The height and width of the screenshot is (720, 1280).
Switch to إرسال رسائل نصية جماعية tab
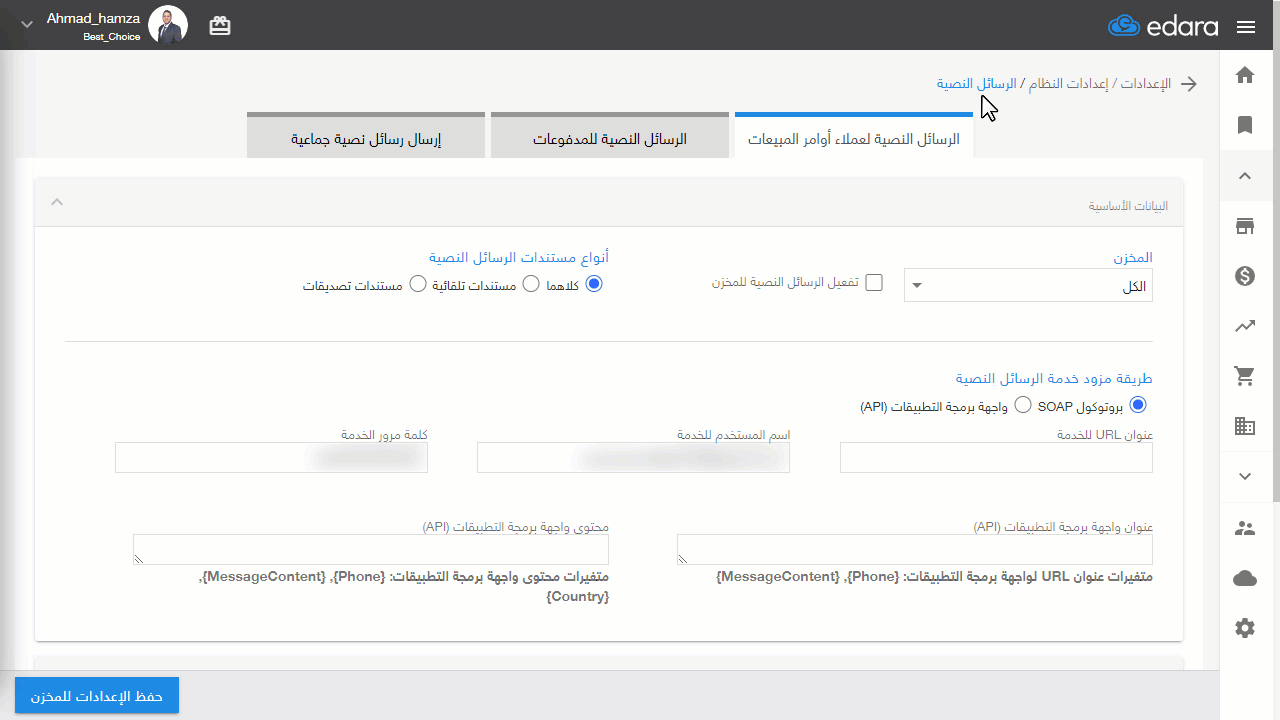tap(366, 137)
